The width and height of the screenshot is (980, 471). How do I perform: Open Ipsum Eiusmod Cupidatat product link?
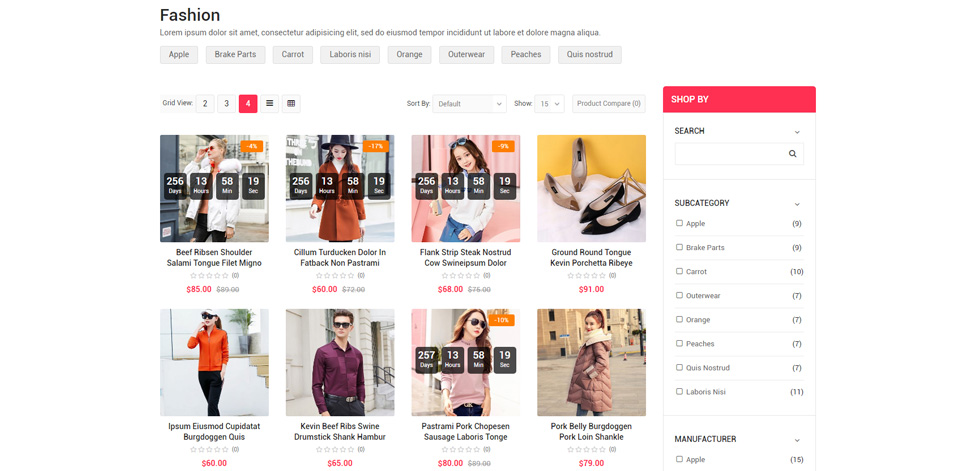214,432
